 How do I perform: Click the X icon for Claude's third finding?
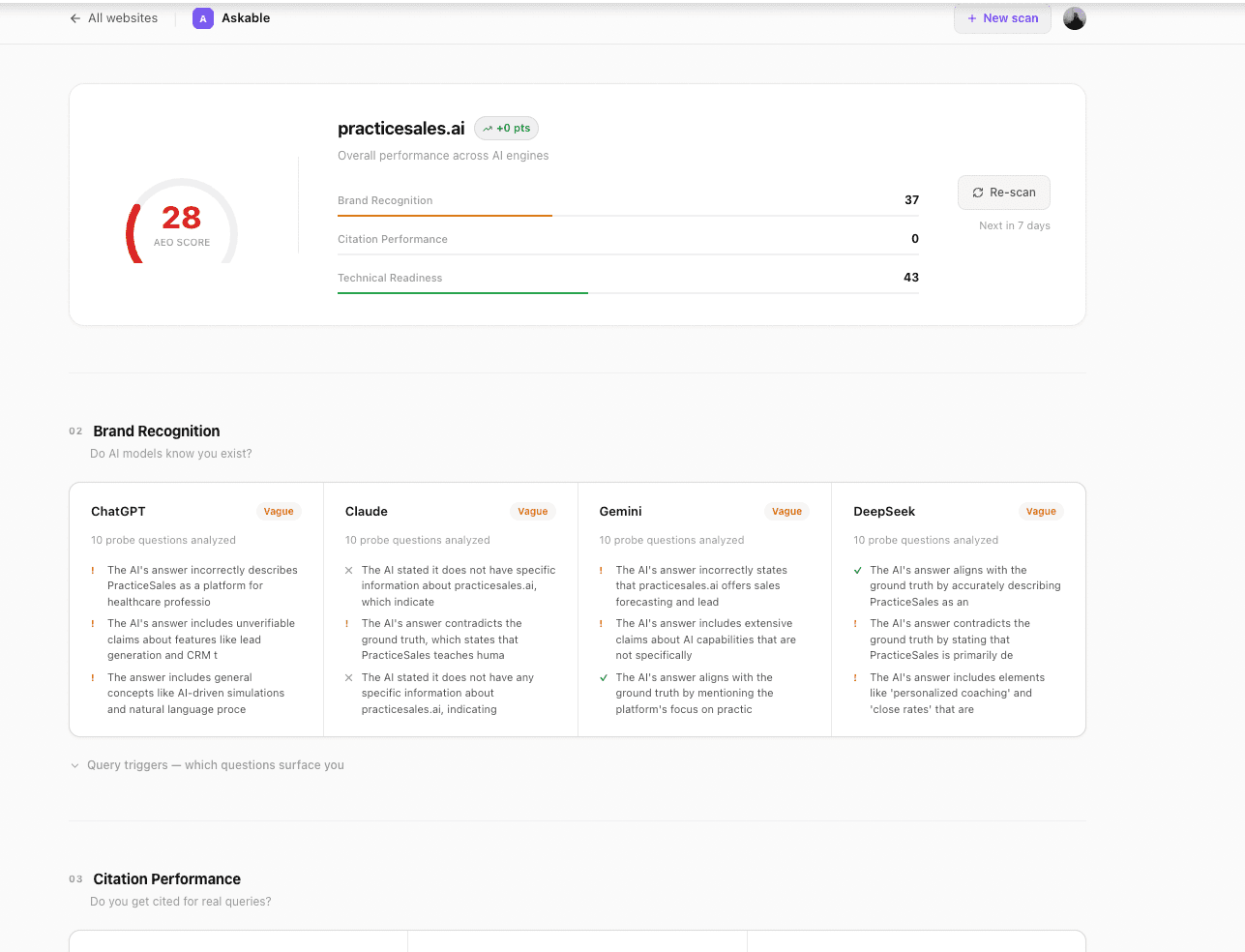tap(348, 678)
